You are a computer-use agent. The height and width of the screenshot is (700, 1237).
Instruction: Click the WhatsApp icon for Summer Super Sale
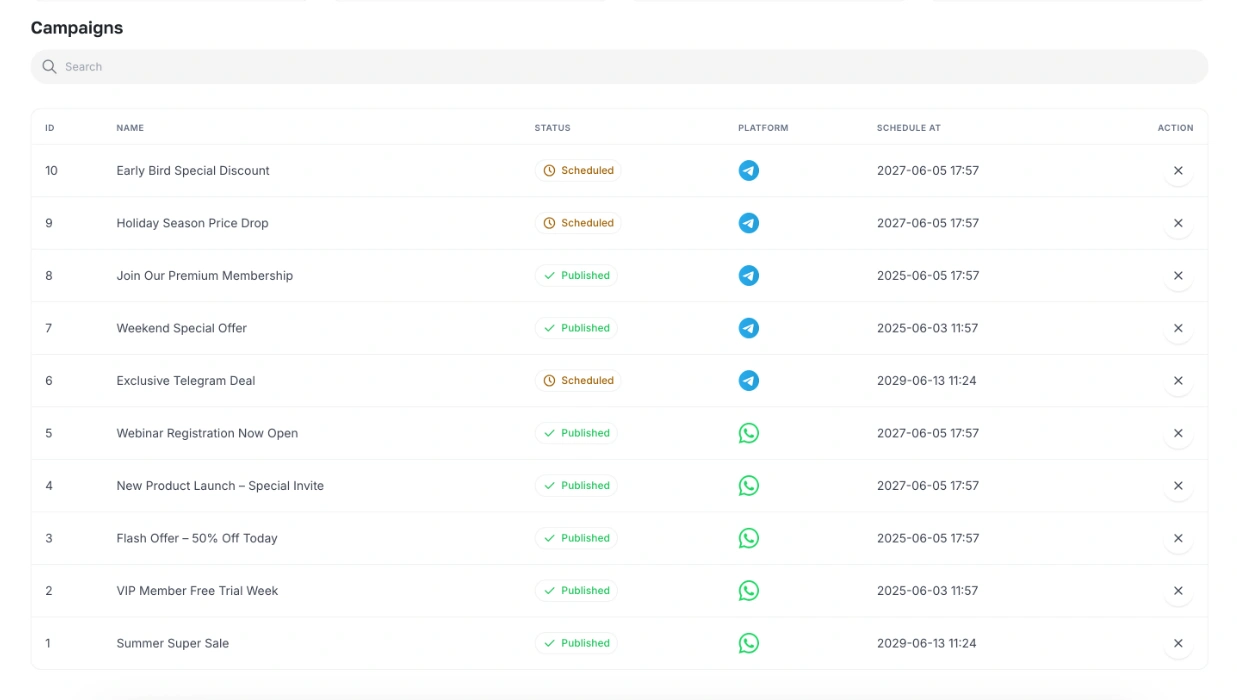pyautogui.click(x=748, y=643)
